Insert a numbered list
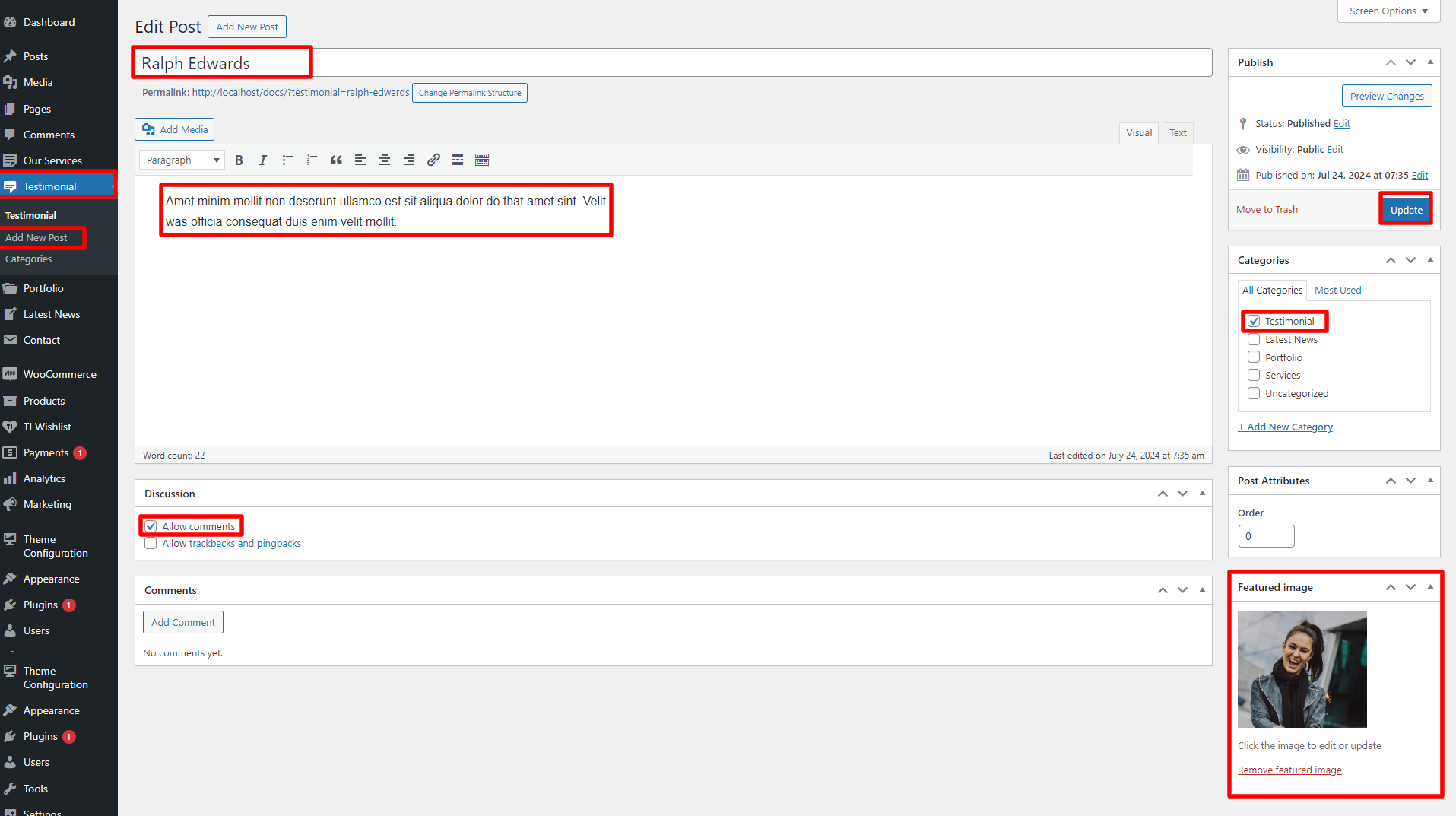Viewport: 1456px width, 816px height. click(x=312, y=160)
